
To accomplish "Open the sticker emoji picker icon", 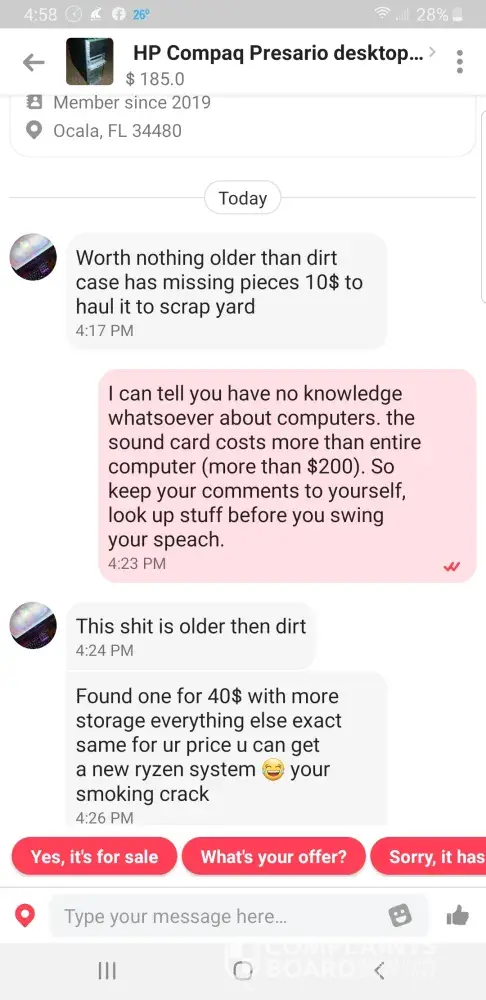I will coord(400,916).
